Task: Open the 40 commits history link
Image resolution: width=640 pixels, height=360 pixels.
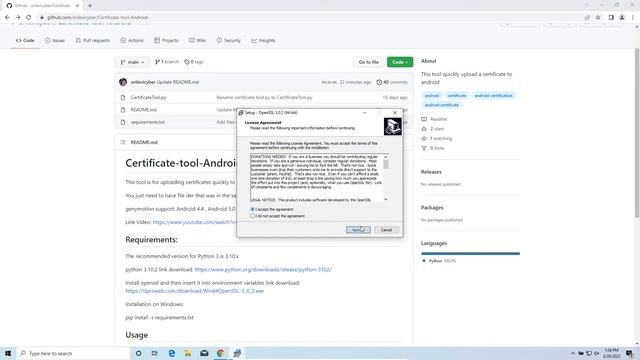Action: click(x=392, y=82)
